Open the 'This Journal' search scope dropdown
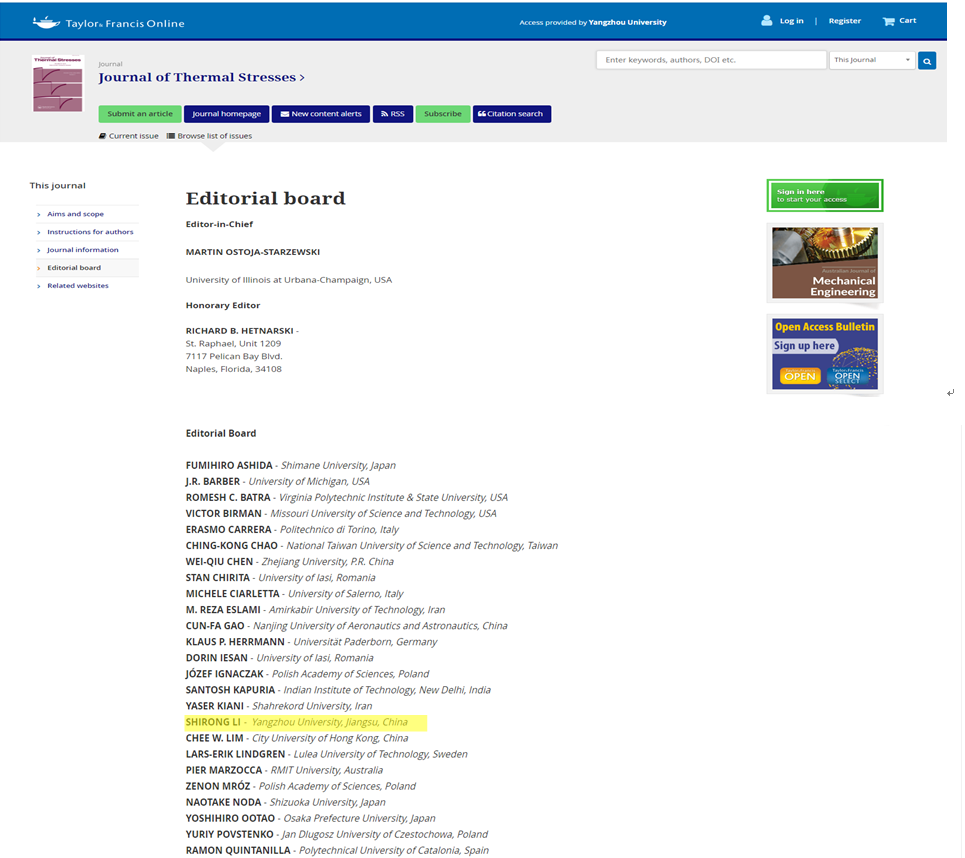This screenshot has width=965, height=858. (x=872, y=60)
